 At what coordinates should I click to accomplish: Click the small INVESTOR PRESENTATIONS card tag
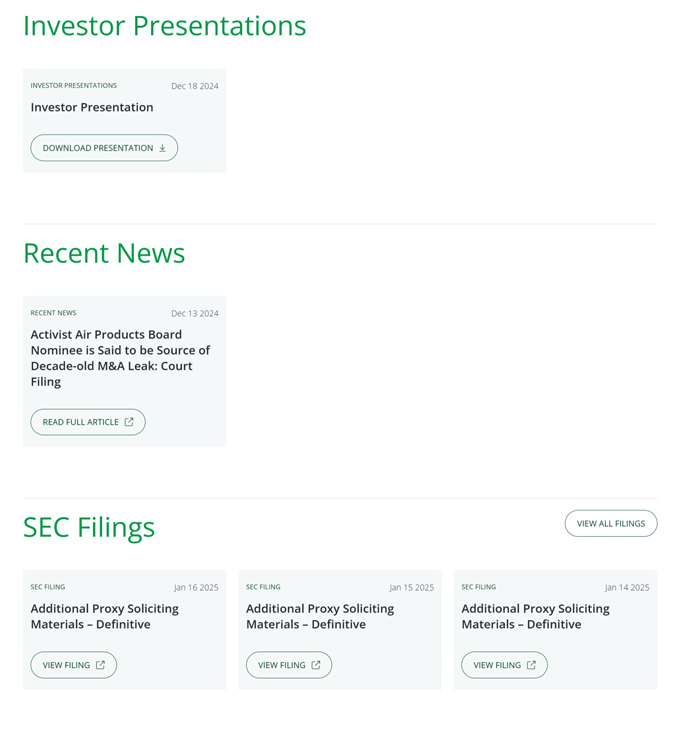tap(73, 86)
